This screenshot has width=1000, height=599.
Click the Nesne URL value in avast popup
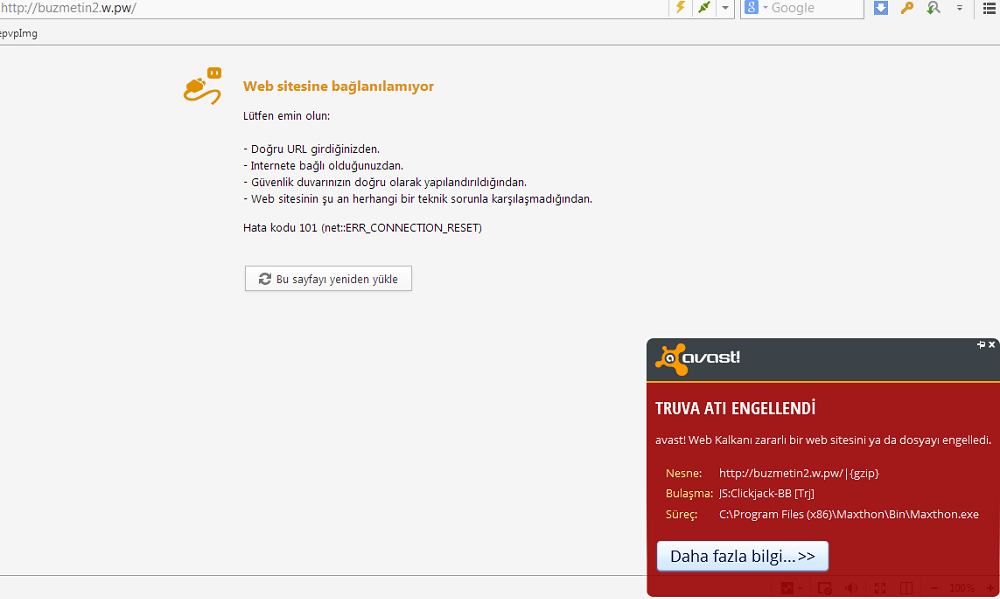[799, 473]
